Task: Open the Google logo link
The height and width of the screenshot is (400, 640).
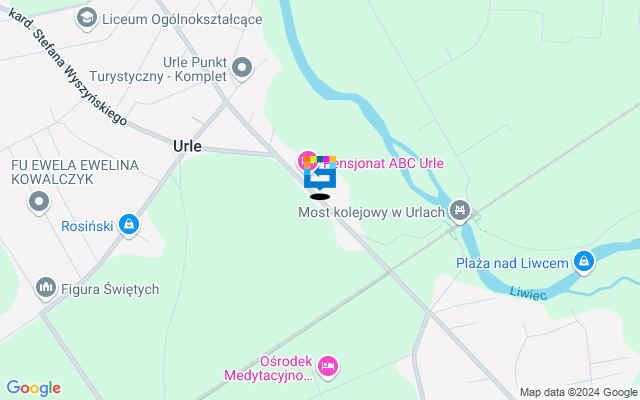Action: point(33,388)
